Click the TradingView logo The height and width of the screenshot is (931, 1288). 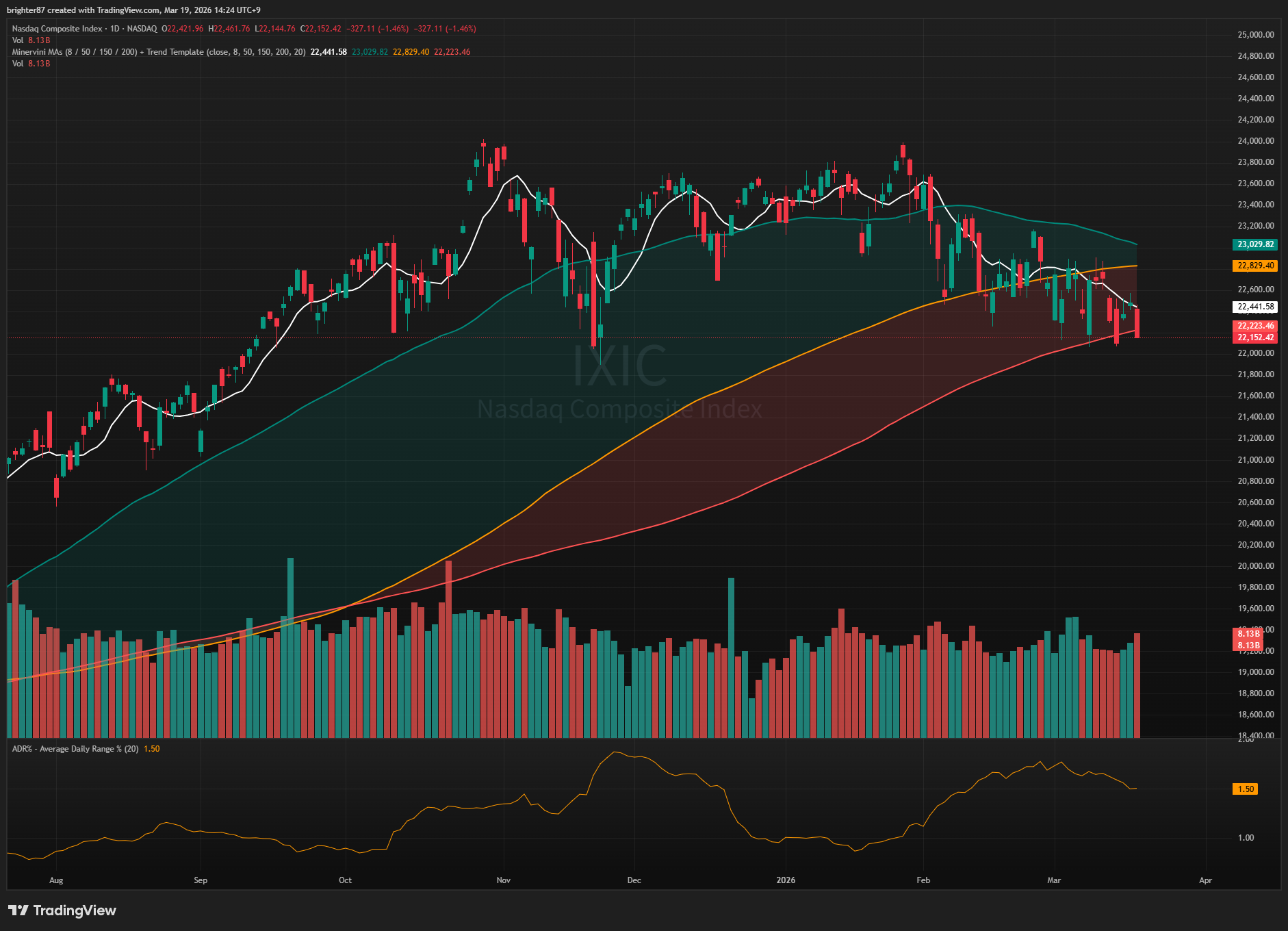pyautogui.click(x=62, y=910)
